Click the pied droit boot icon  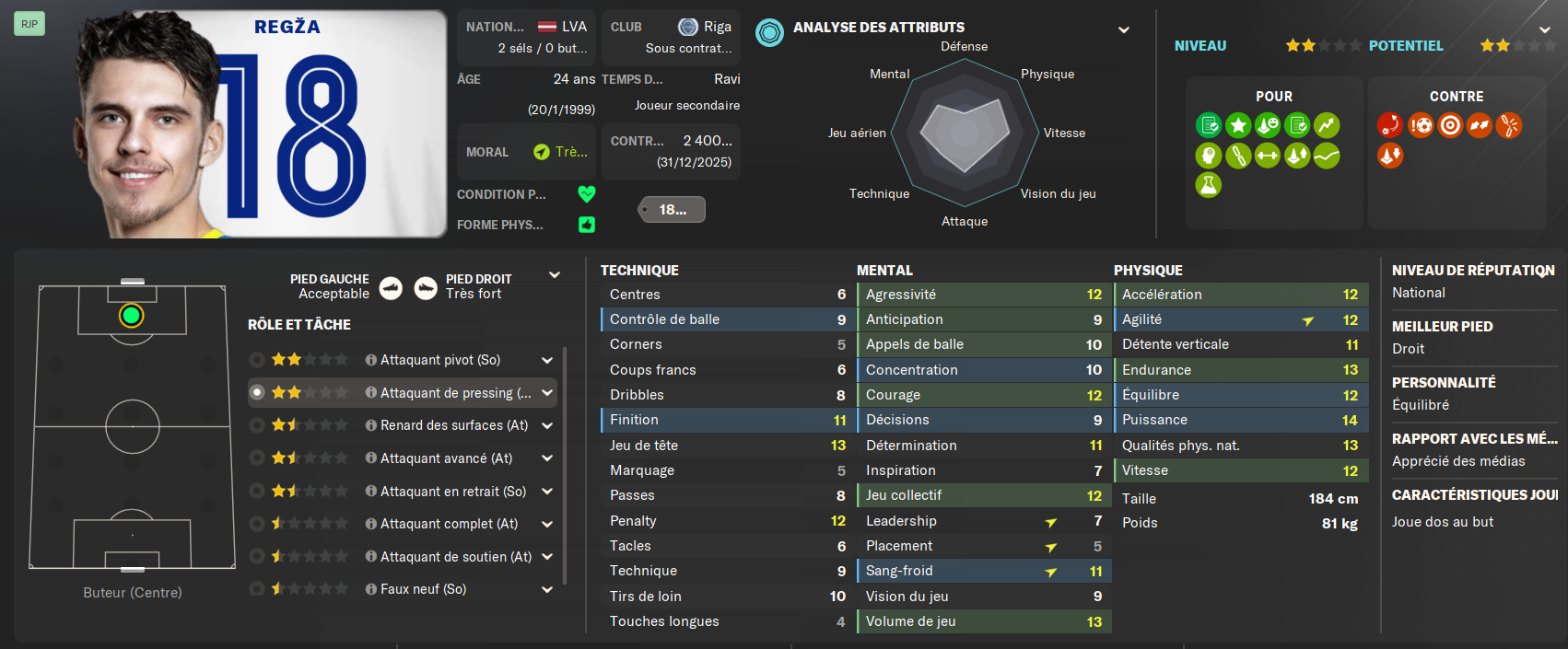click(x=426, y=289)
